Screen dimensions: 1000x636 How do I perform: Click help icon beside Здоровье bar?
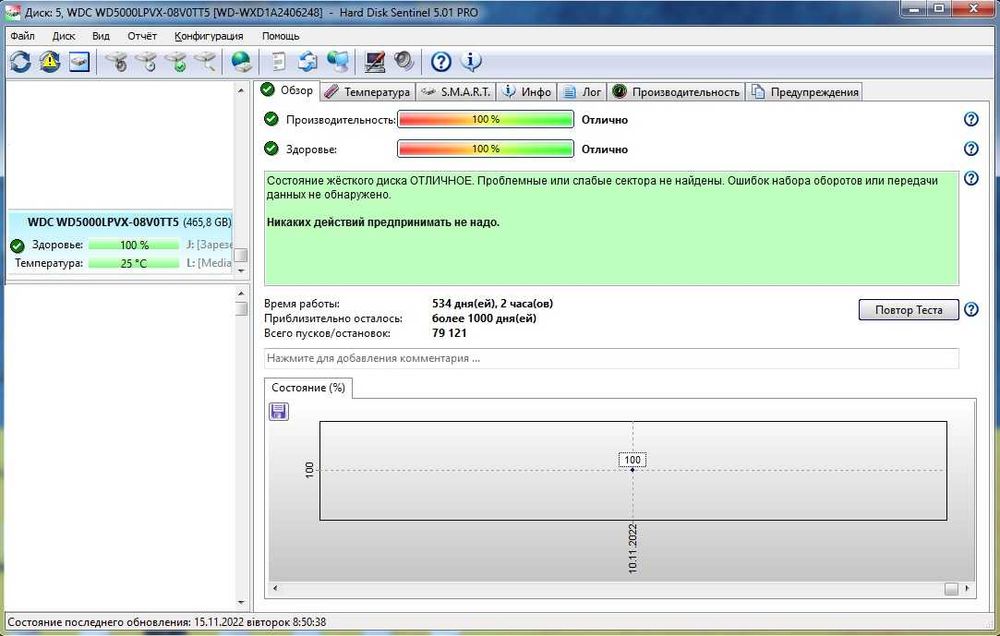[971, 149]
